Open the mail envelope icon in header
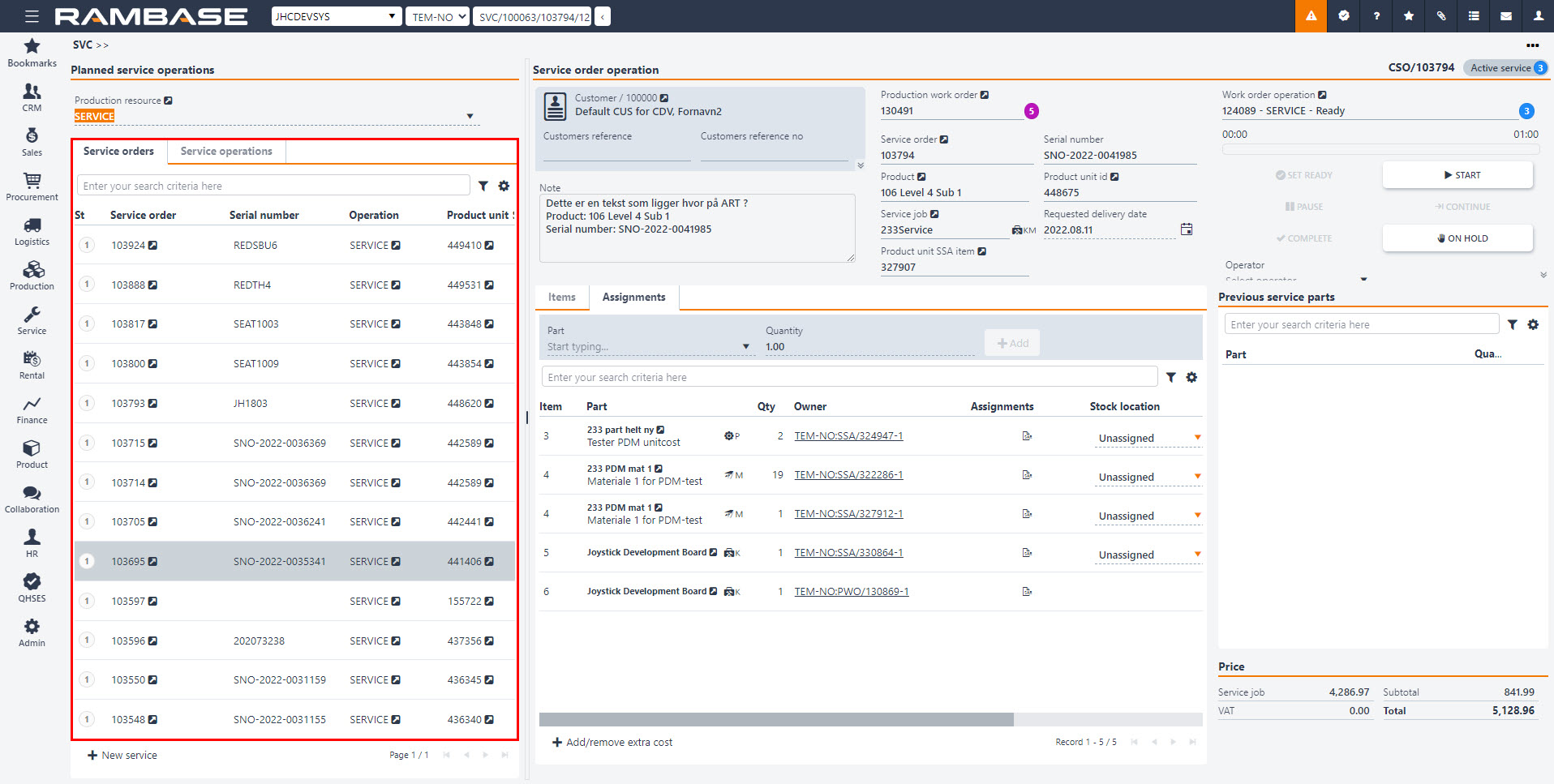 (x=1505, y=16)
